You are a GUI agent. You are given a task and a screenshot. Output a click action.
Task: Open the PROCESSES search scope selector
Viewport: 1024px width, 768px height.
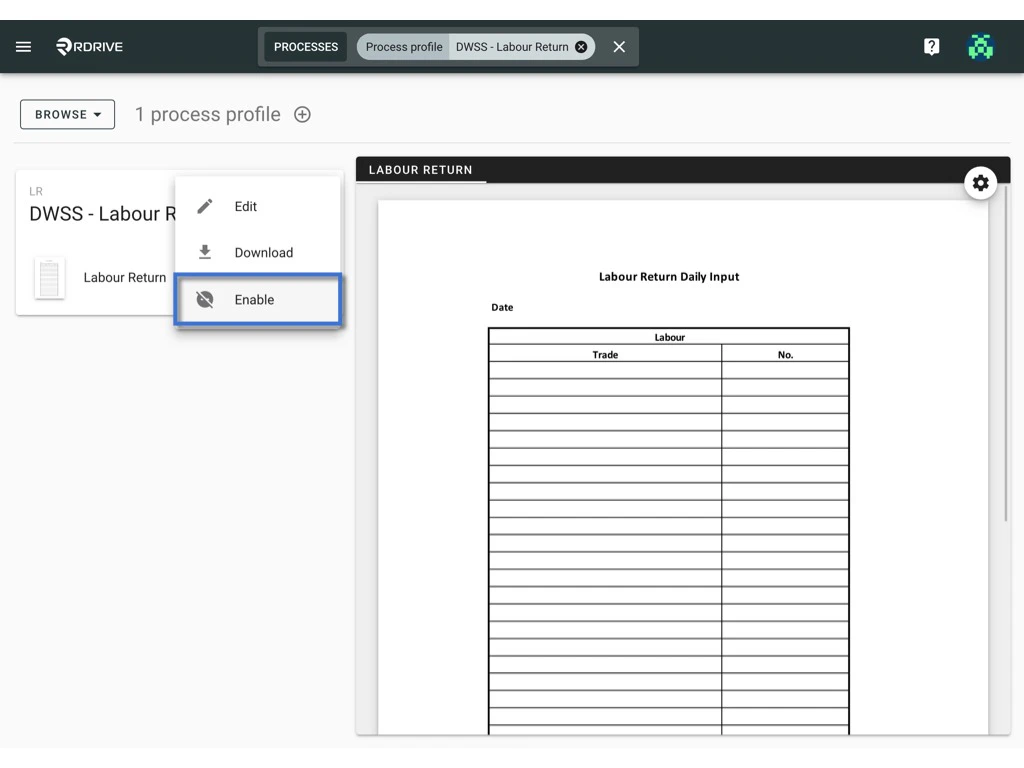pyautogui.click(x=305, y=46)
